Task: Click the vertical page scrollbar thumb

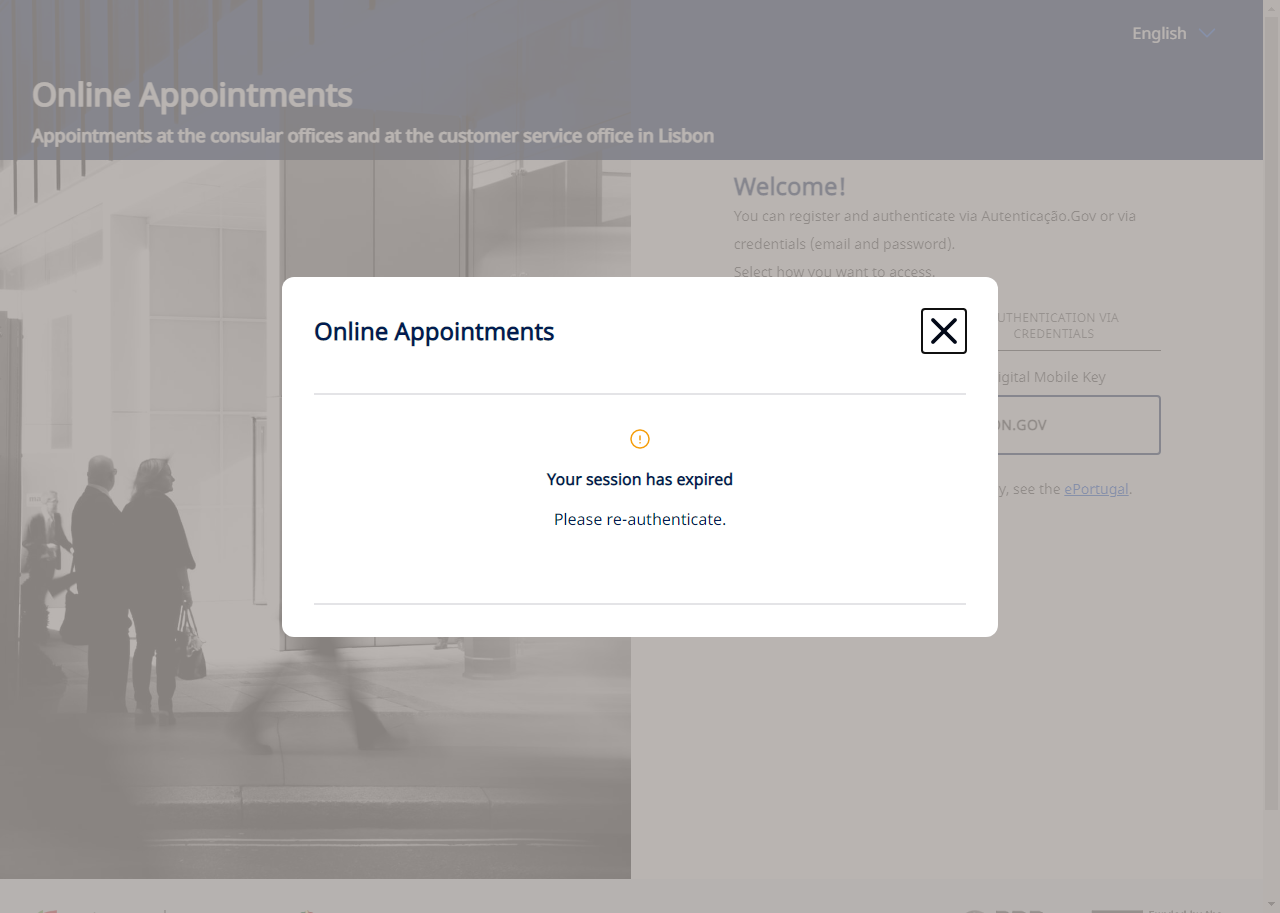Action: tap(1271, 400)
